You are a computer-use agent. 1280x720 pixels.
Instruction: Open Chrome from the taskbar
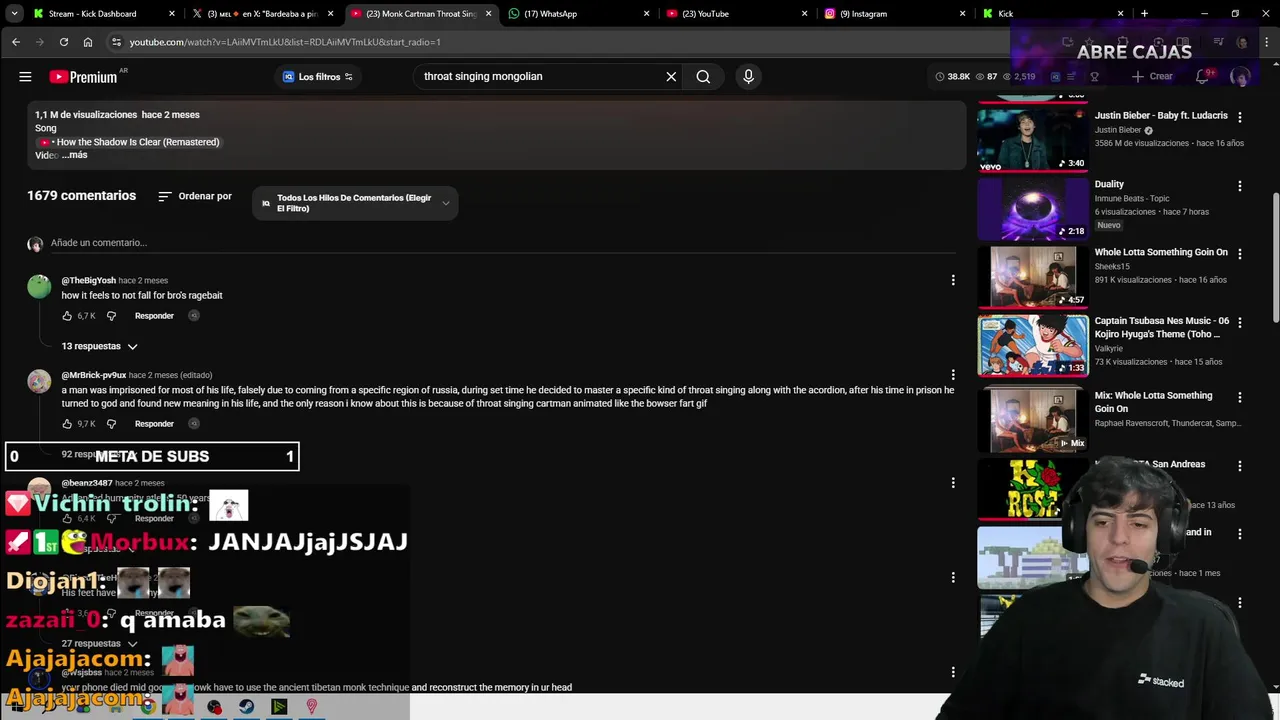pyautogui.click(x=148, y=707)
